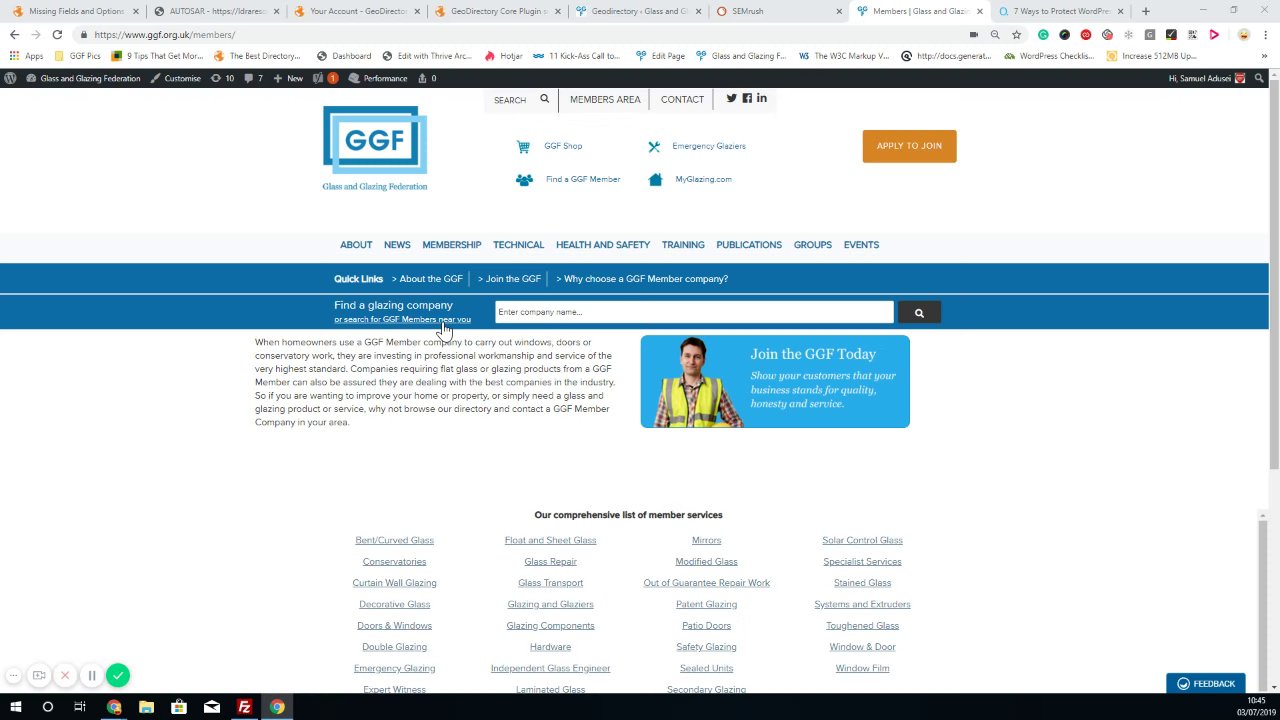
Task: Open the New content menu in admin bar
Action: click(x=288, y=78)
